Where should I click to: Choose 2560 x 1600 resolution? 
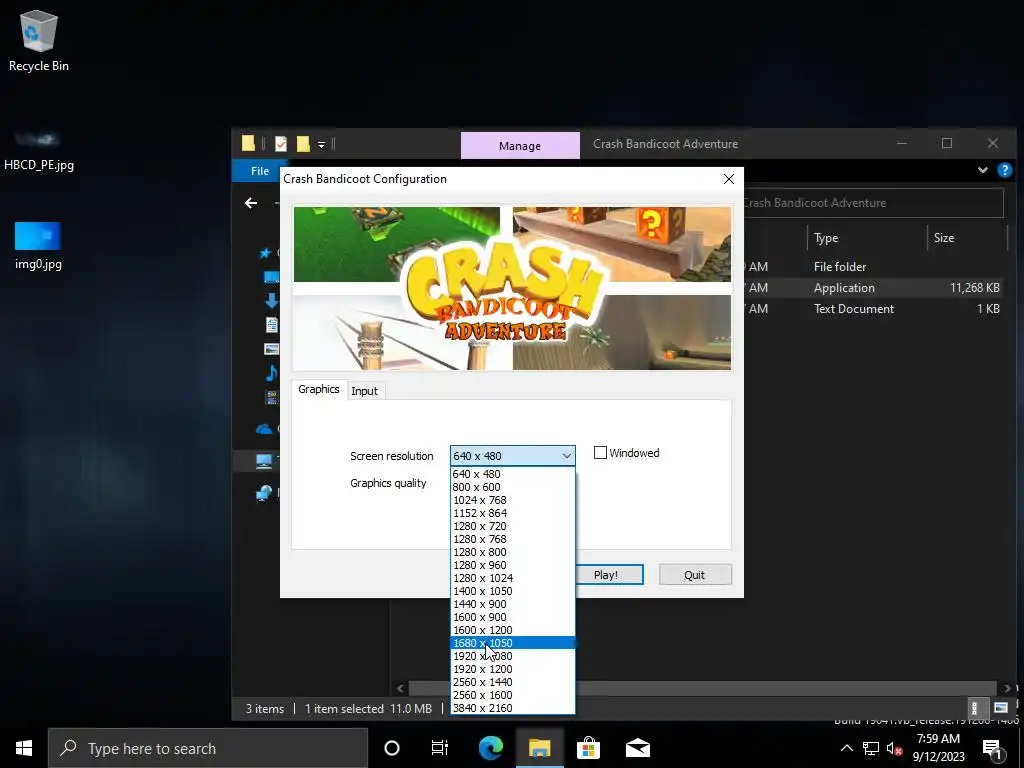point(513,696)
